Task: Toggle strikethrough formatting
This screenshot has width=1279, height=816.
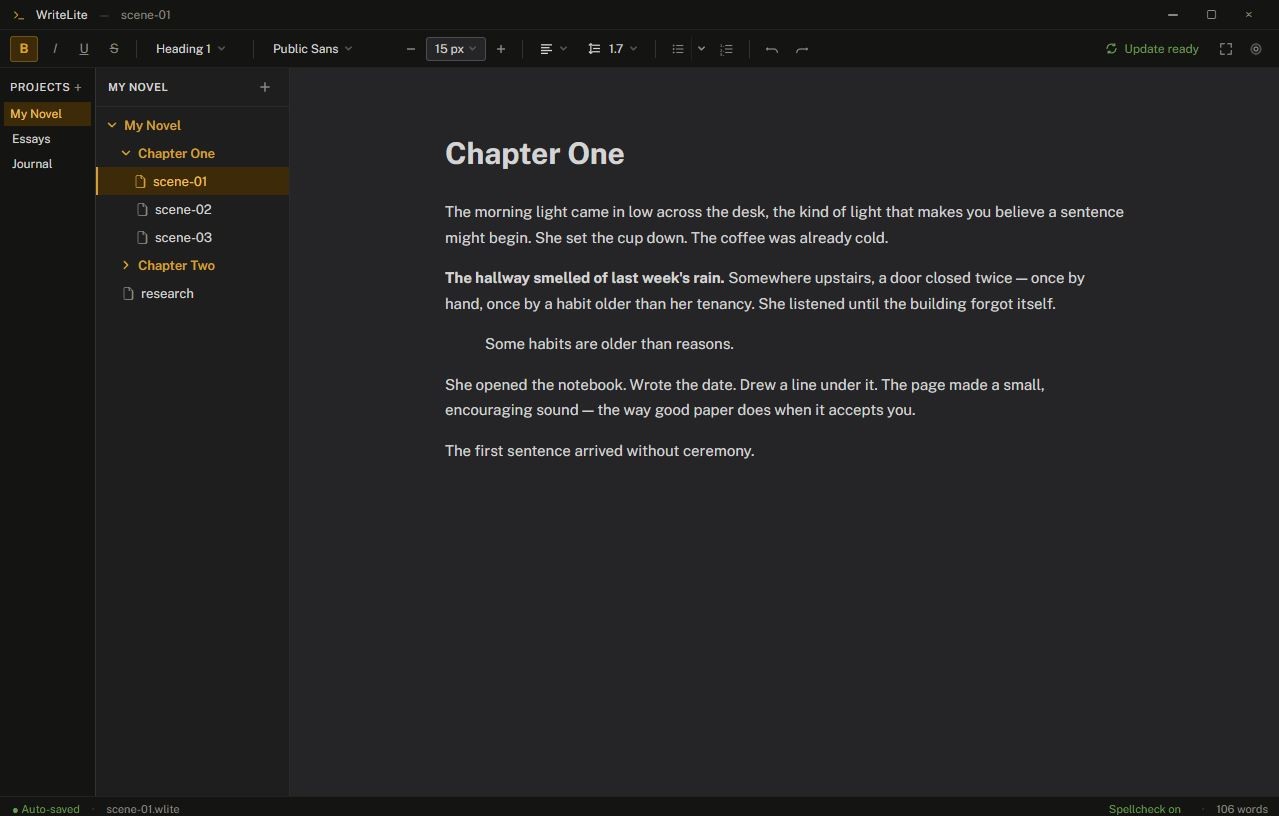Action: (114, 48)
